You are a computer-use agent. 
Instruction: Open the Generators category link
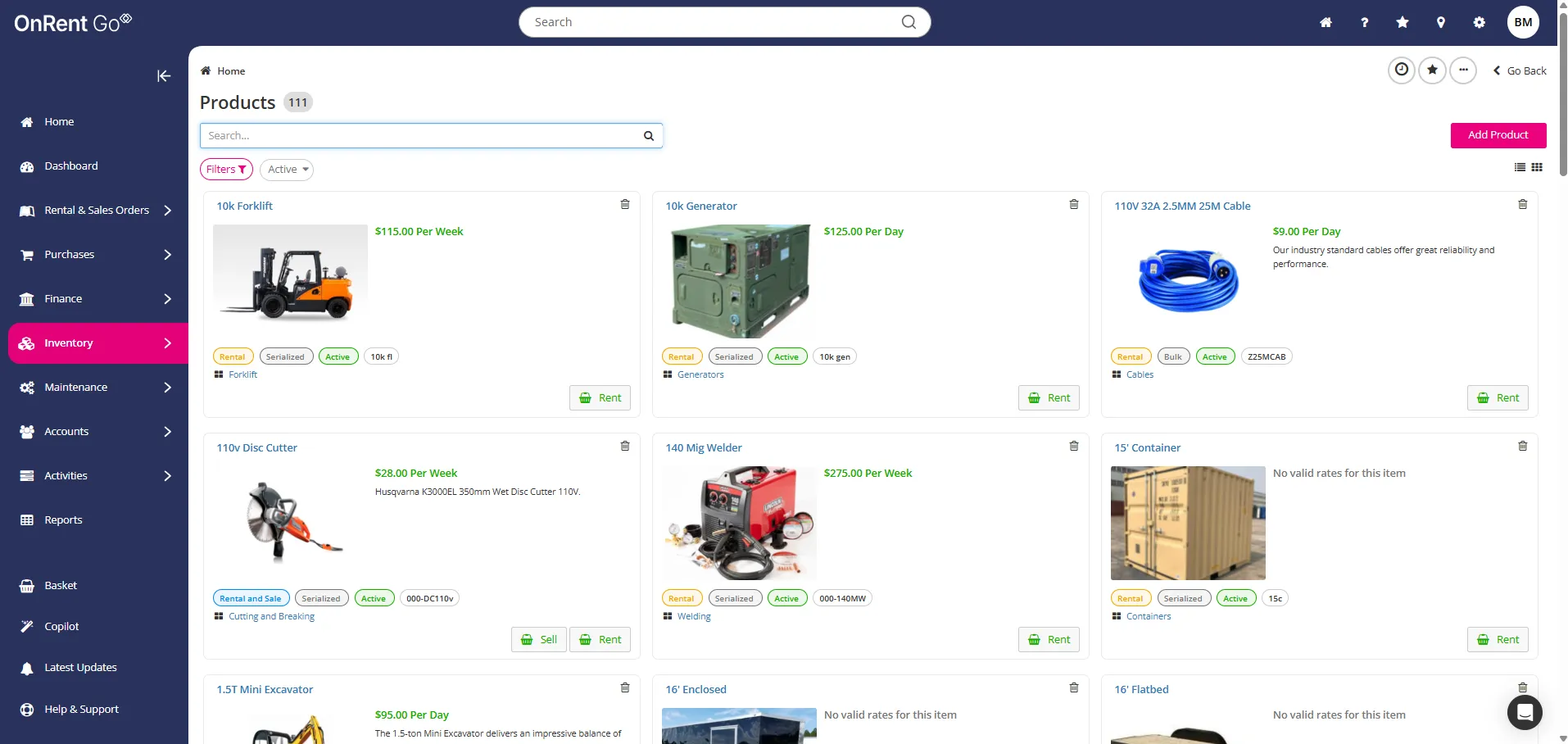coord(700,374)
